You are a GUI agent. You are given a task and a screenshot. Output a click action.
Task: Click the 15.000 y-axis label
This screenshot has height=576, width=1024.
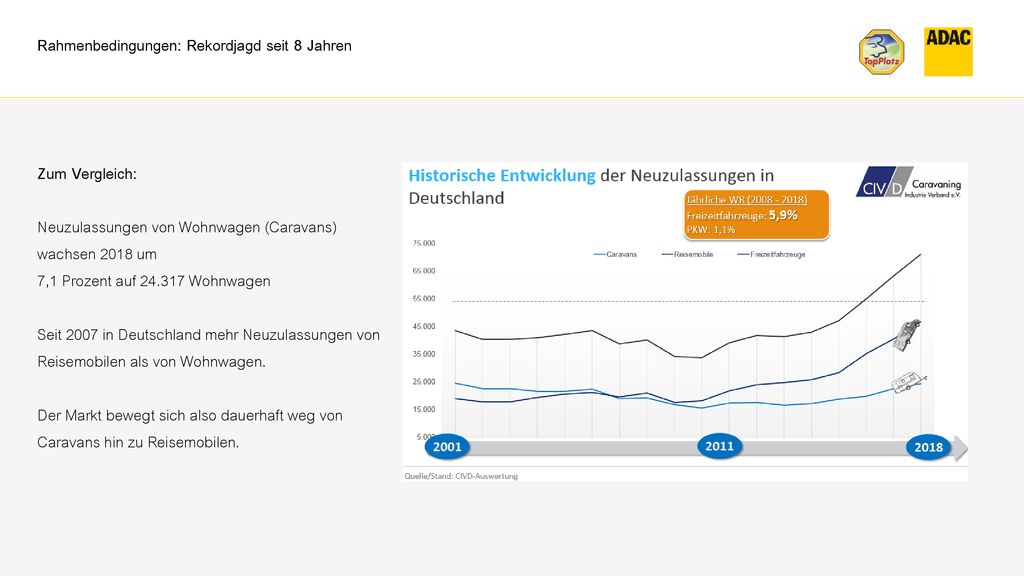point(424,410)
